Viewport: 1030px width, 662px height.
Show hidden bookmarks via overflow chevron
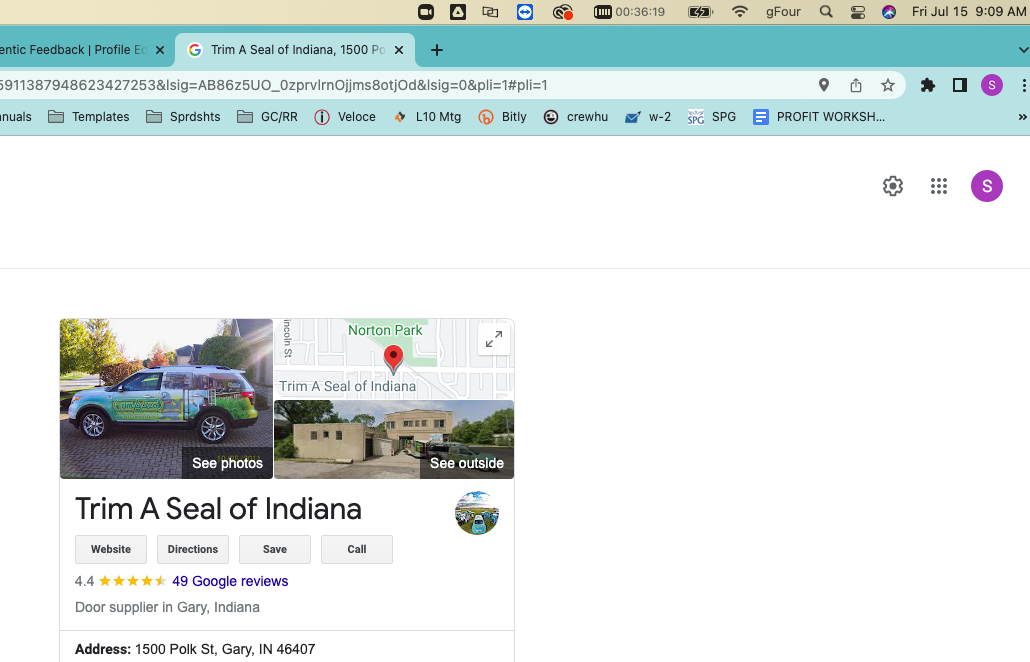coord(1022,117)
